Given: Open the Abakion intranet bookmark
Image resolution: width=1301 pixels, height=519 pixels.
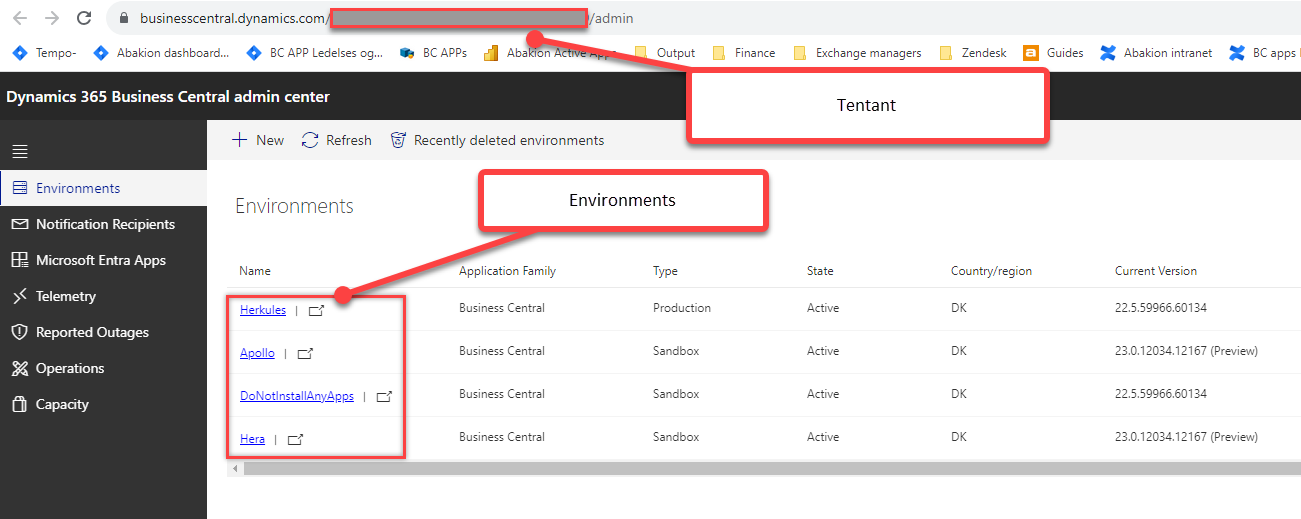Looking at the screenshot, I should [x=1156, y=53].
